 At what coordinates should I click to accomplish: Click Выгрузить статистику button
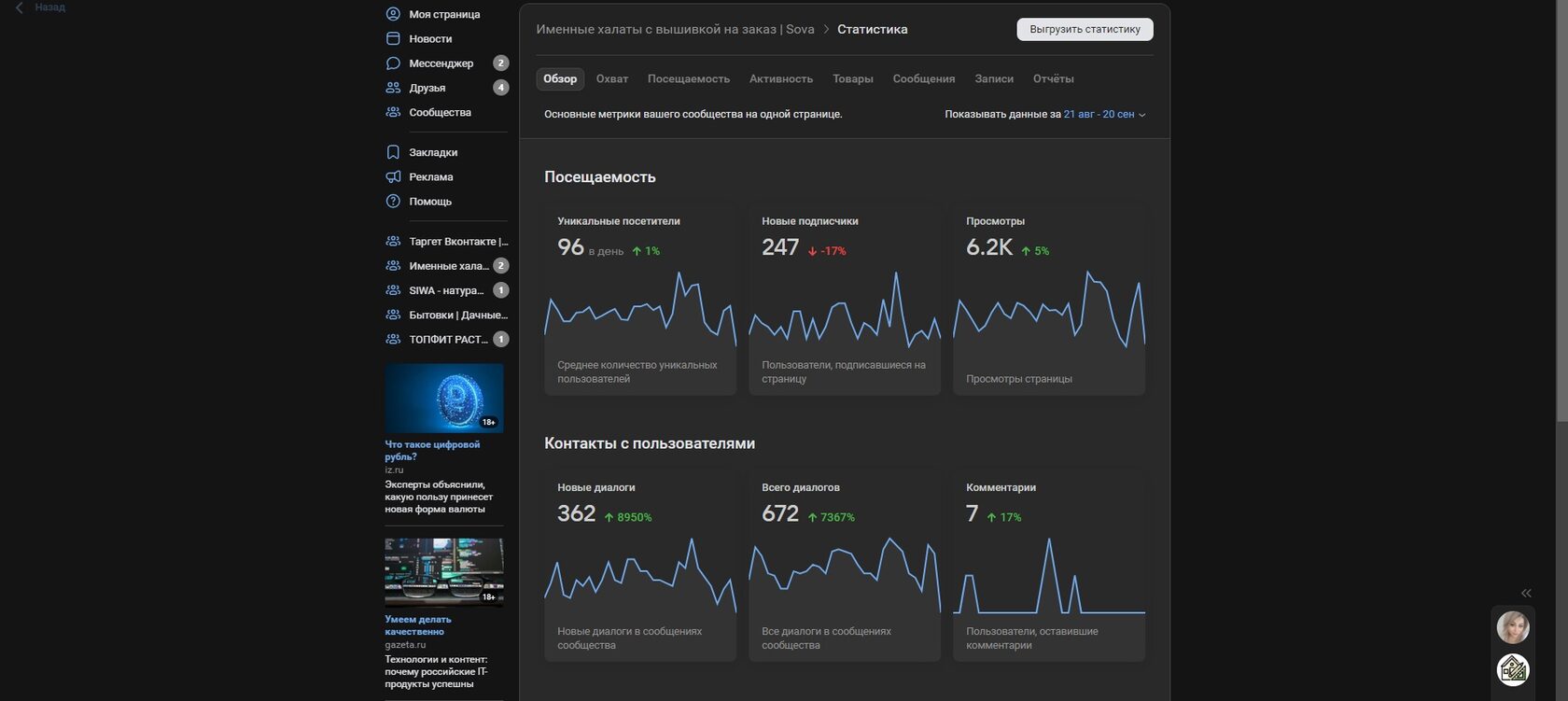click(1085, 29)
